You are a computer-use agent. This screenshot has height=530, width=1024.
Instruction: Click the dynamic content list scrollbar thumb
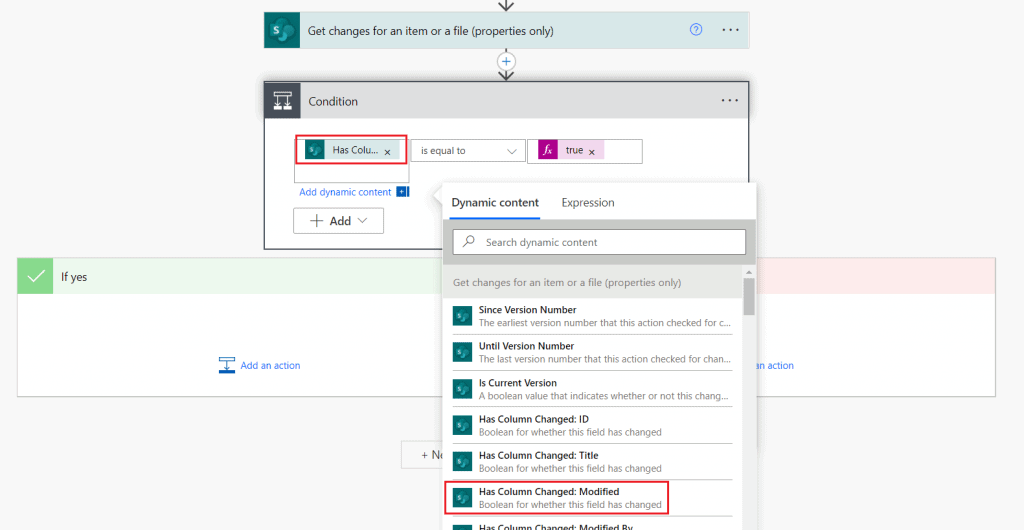point(749,296)
